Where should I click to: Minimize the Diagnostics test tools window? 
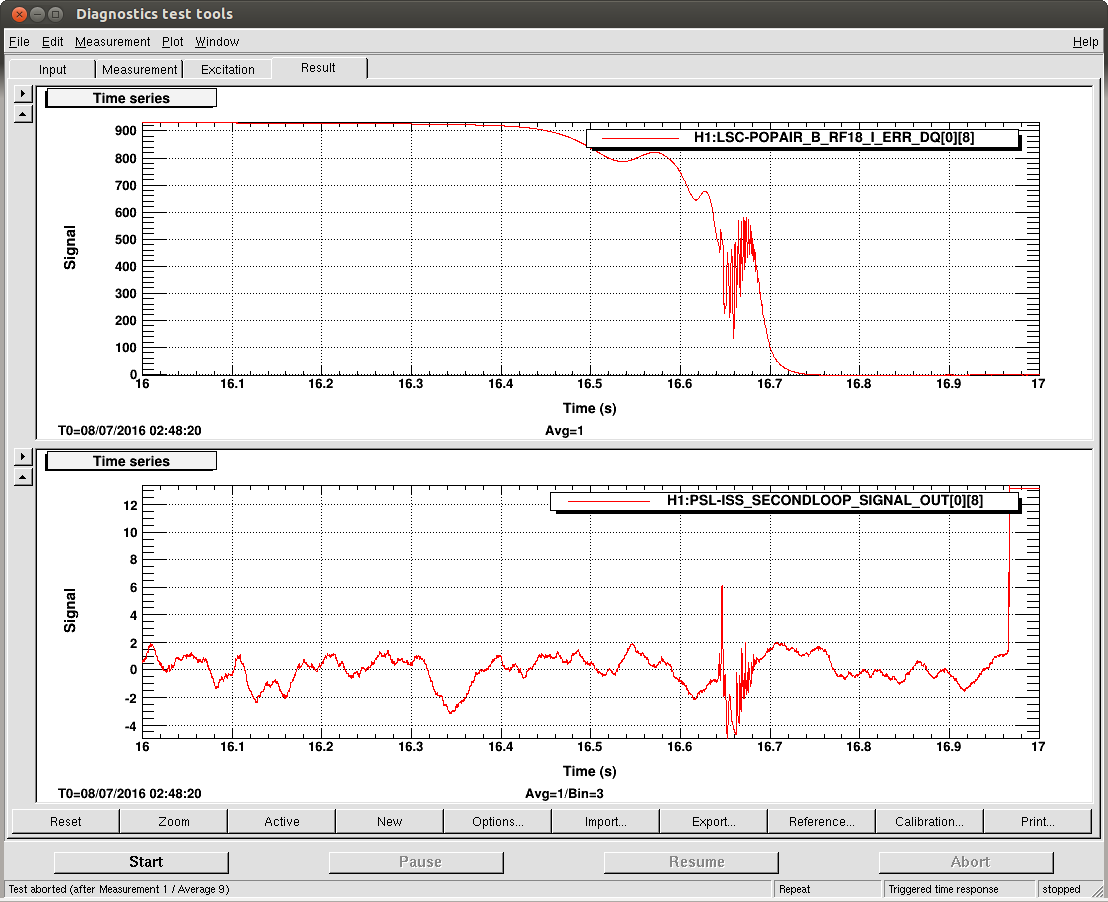tap(37, 14)
